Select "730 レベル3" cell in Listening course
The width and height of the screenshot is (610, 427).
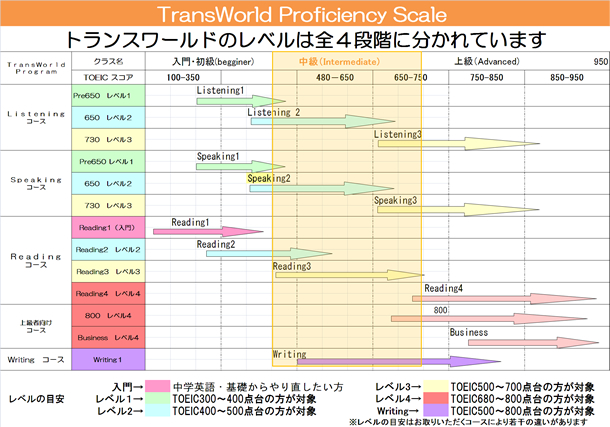coord(109,139)
